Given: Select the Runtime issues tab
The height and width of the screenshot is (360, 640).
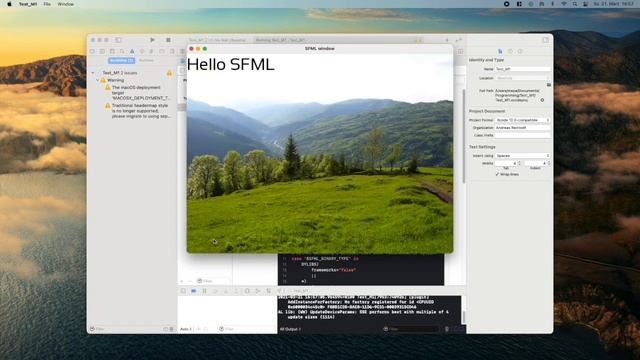Looking at the screenshot, I should pyautogui.click(x=146, y=60).
